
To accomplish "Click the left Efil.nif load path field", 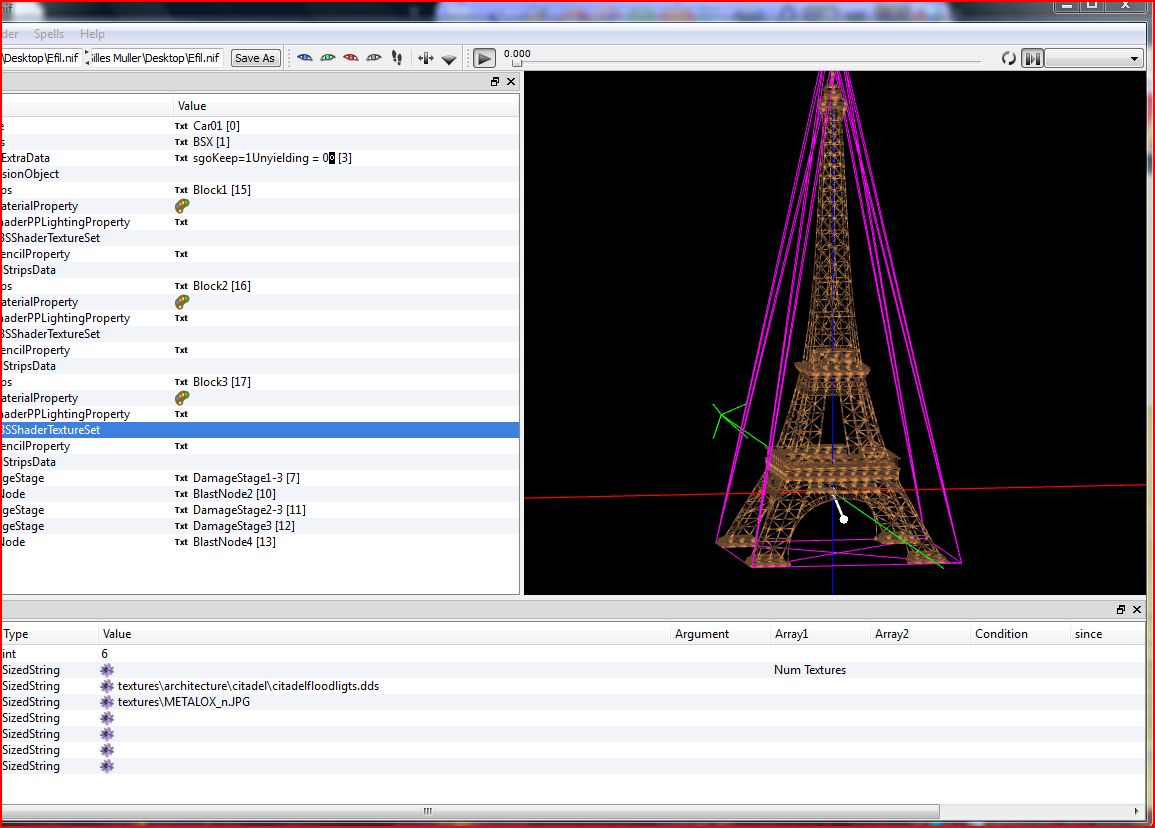I will (x=41, y=58).
